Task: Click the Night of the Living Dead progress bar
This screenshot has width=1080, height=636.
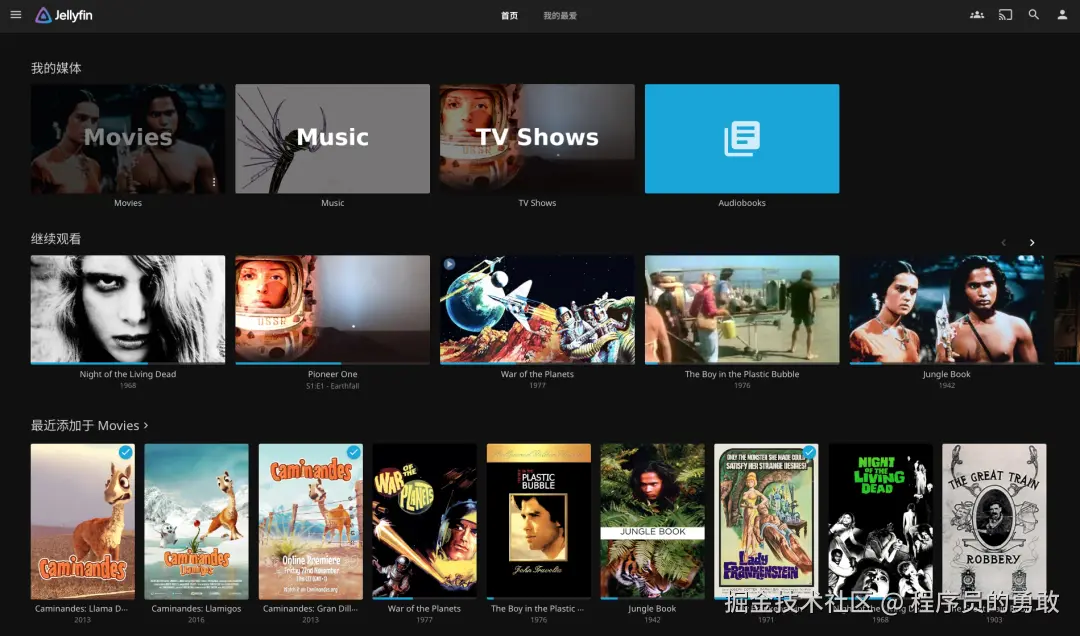Action: (127, 363)
